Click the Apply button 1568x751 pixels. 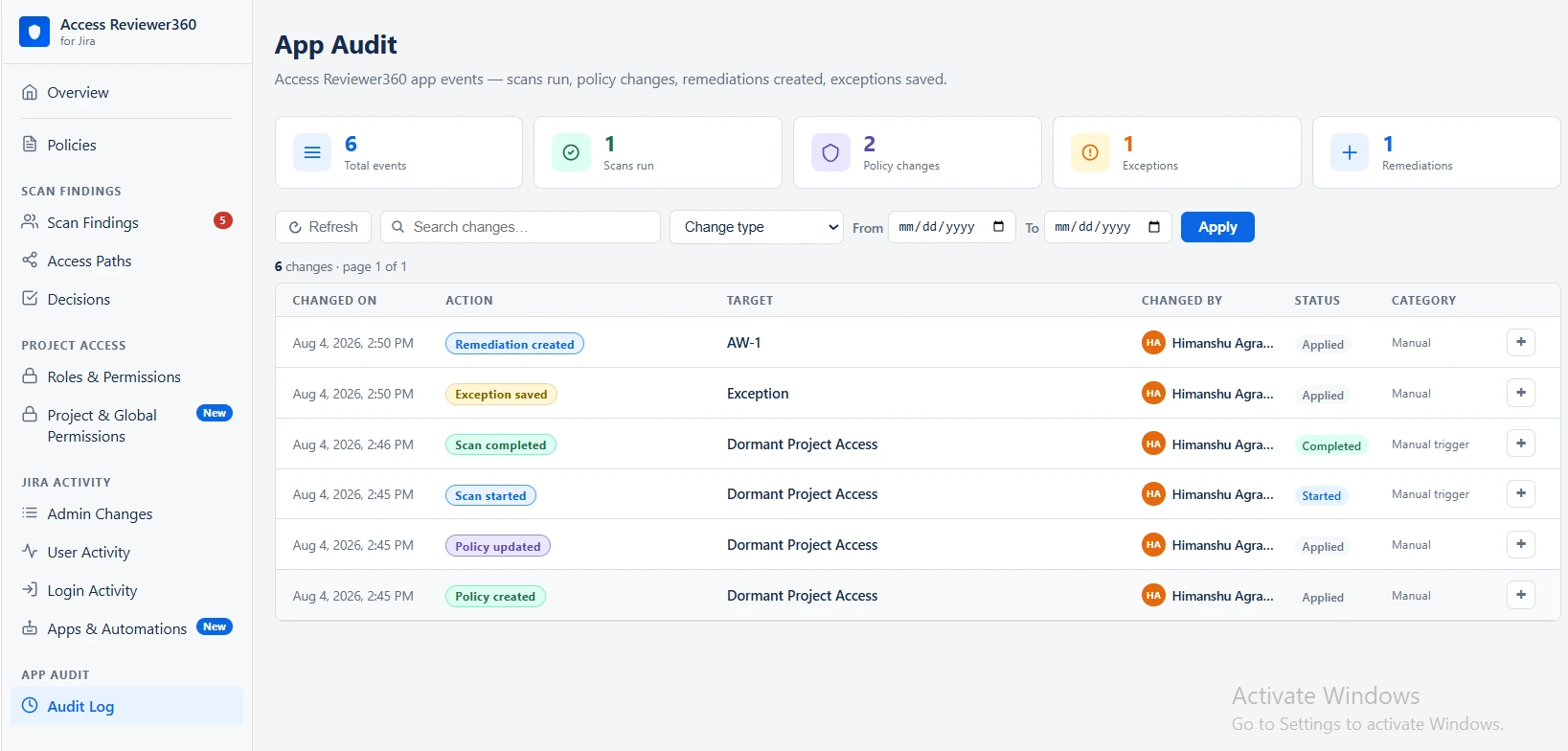[x=1217, y=227]
